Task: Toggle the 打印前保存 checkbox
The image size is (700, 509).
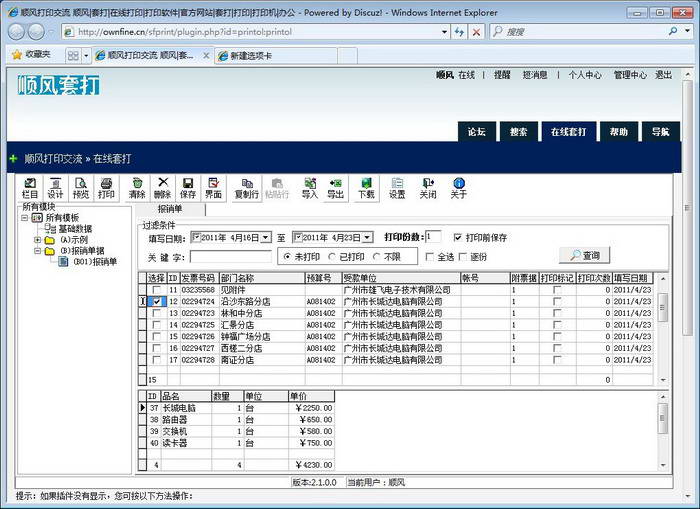Action: click(x=458, y=238)
